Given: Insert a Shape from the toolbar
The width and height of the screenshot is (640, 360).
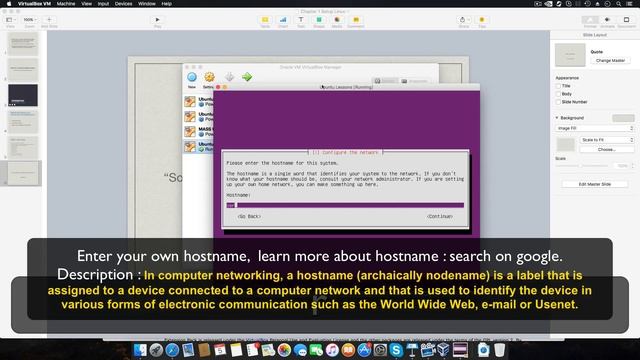Looking at the screenshot, I should (319, 20).
